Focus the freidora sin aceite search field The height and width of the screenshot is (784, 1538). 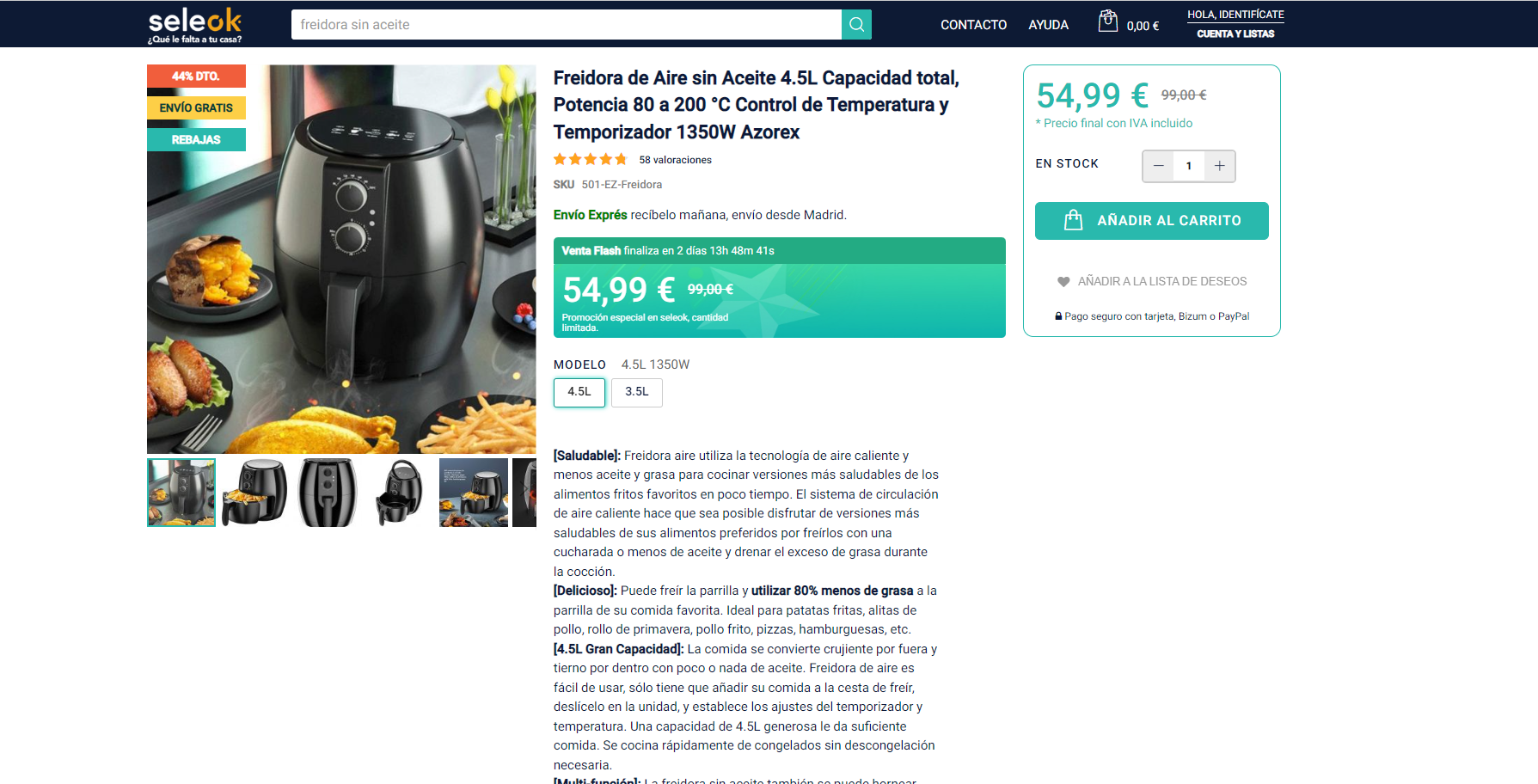(x=567, y=25)
